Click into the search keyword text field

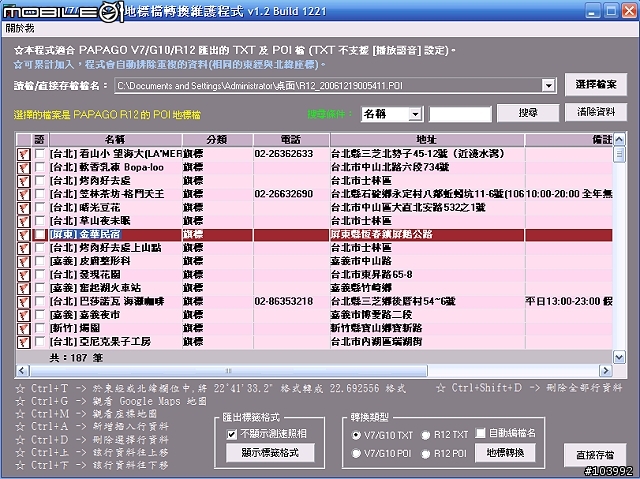click(460, 114)
